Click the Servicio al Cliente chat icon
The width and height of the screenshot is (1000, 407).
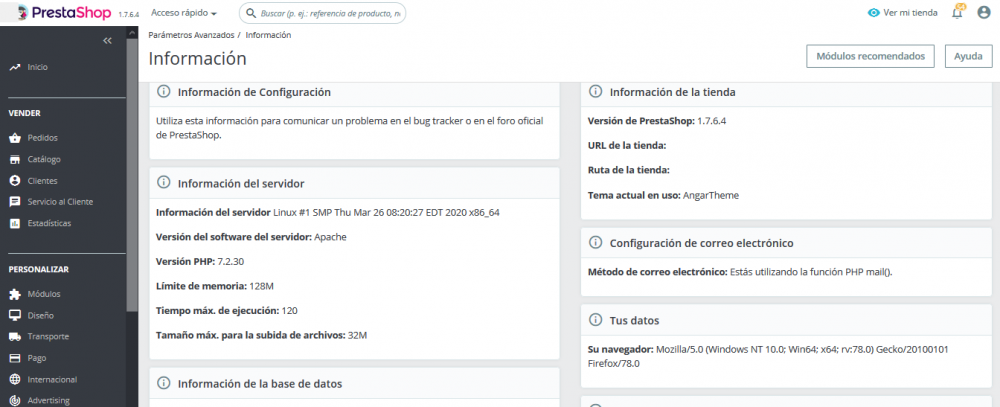pyautogui.click(x=15, y=202)
